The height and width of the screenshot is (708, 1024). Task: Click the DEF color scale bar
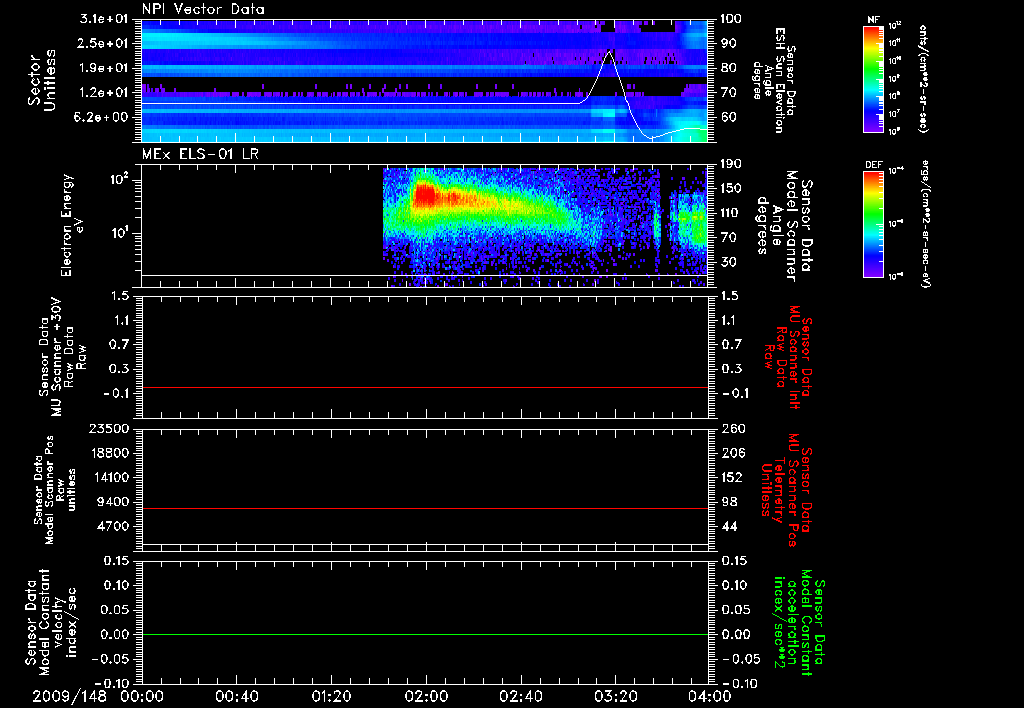873,224
